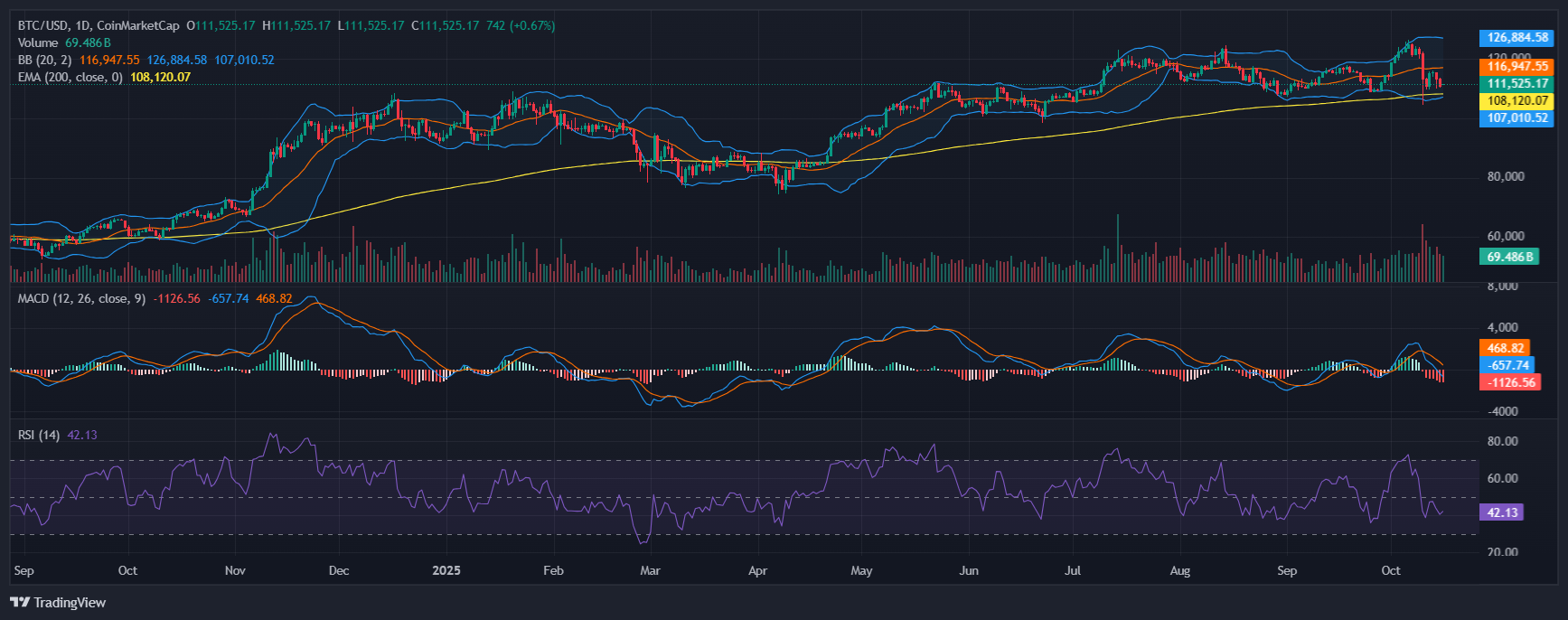1568x620 pixels.
Task: Select the Nov marker on time axis
Action: [x=235, y=570]
